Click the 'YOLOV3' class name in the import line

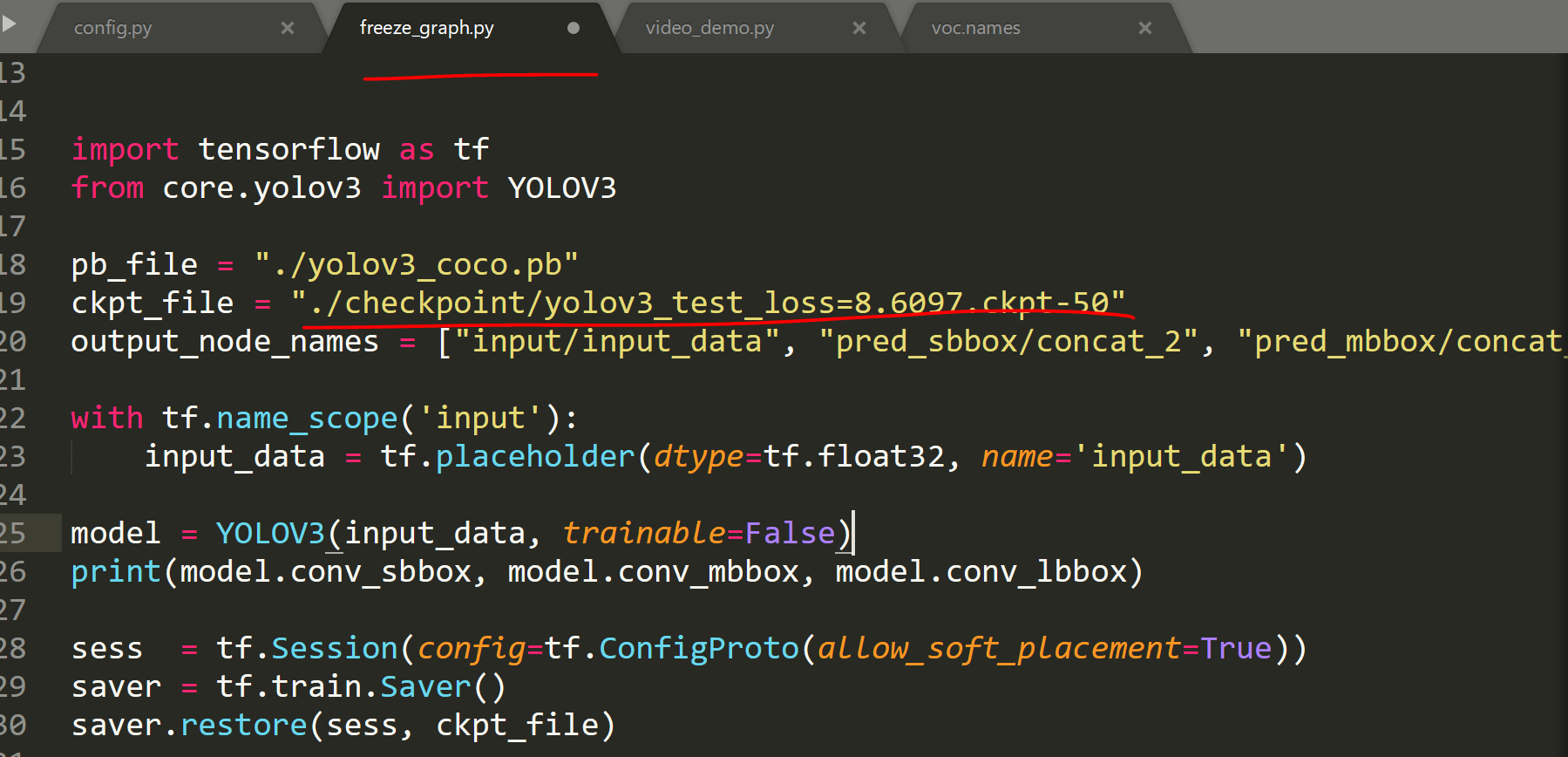(x=562, y=188)
